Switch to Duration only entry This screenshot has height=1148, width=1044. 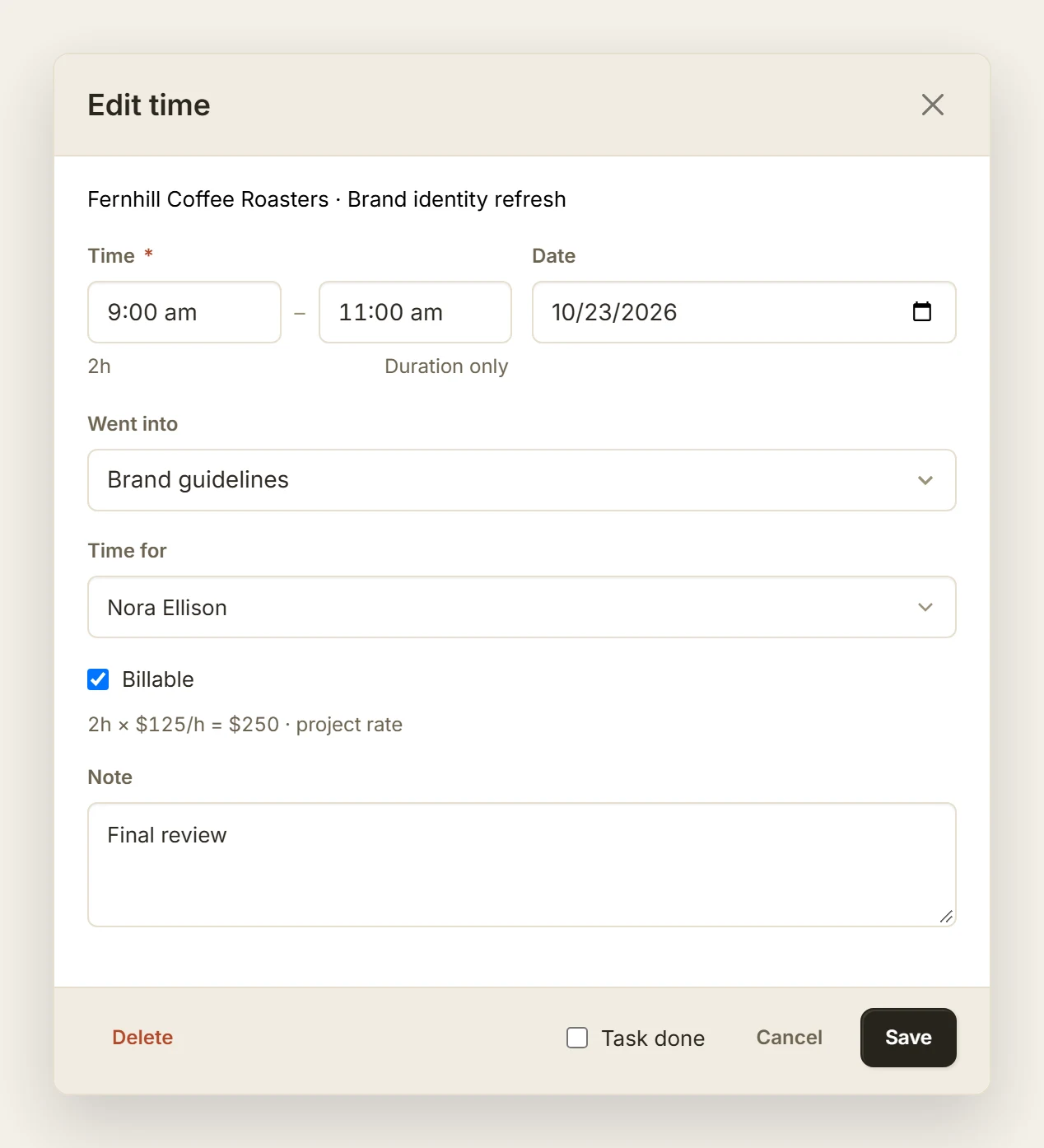(x=446, y=366)
